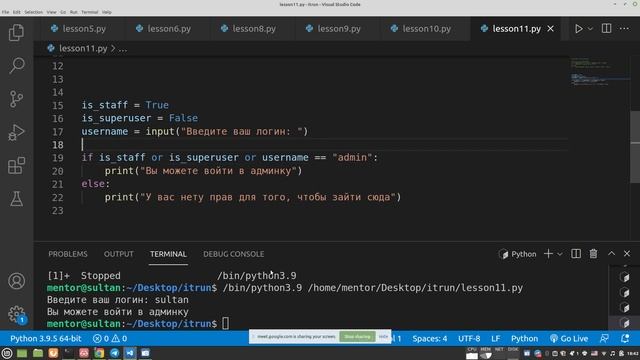This screenshot has width=640, height=360.
Task: Start Go Live server
Action: (569, 338)
